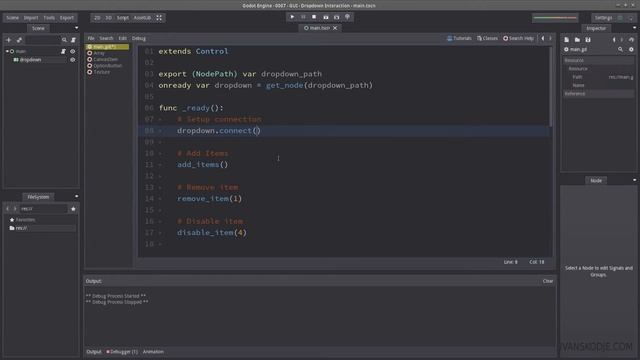This screenshot has height=360, width=640.
Task: Open debug options icon
Action: [x=348, y=17]
